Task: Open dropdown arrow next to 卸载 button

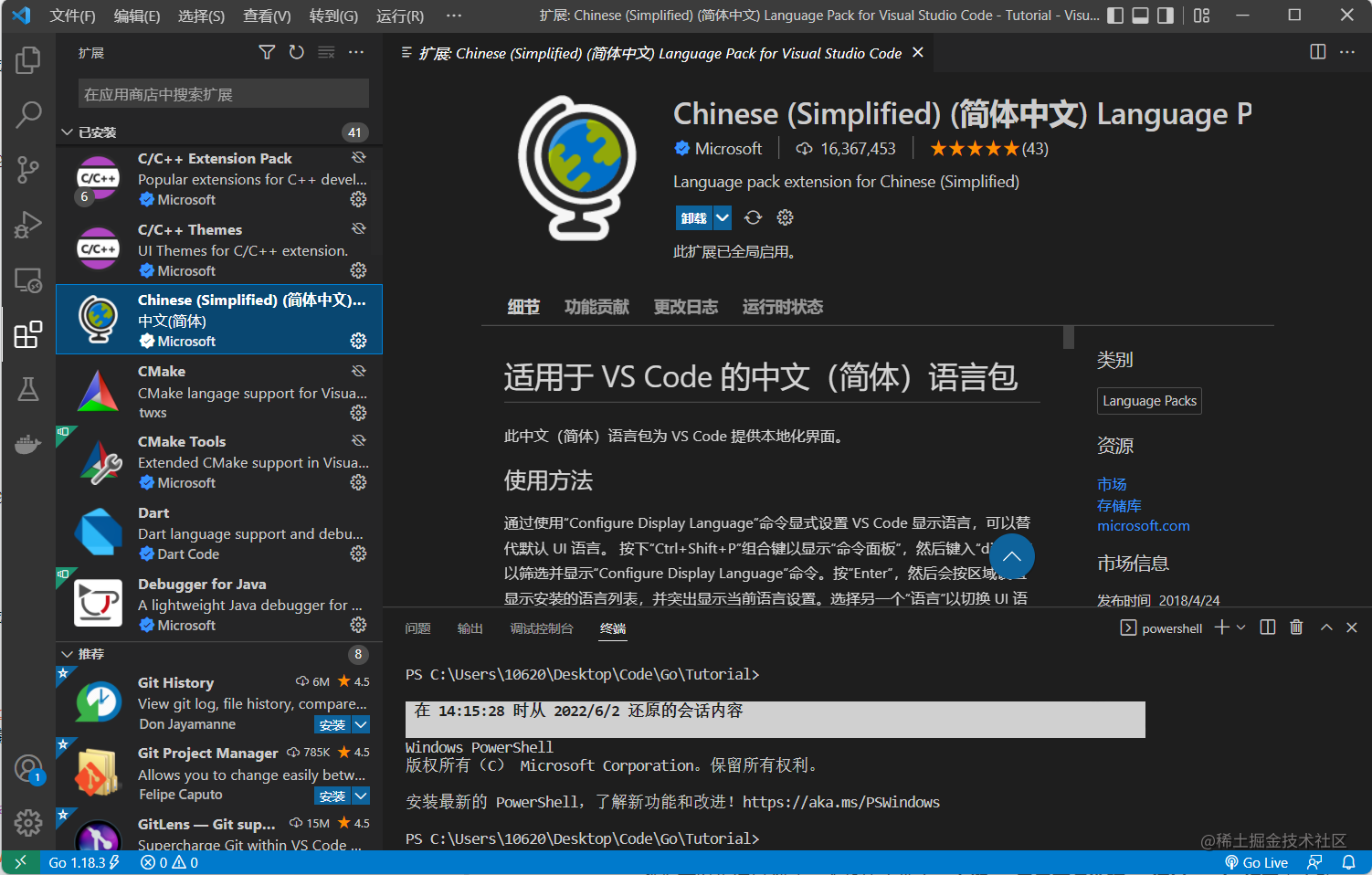Action: point(723,217)
